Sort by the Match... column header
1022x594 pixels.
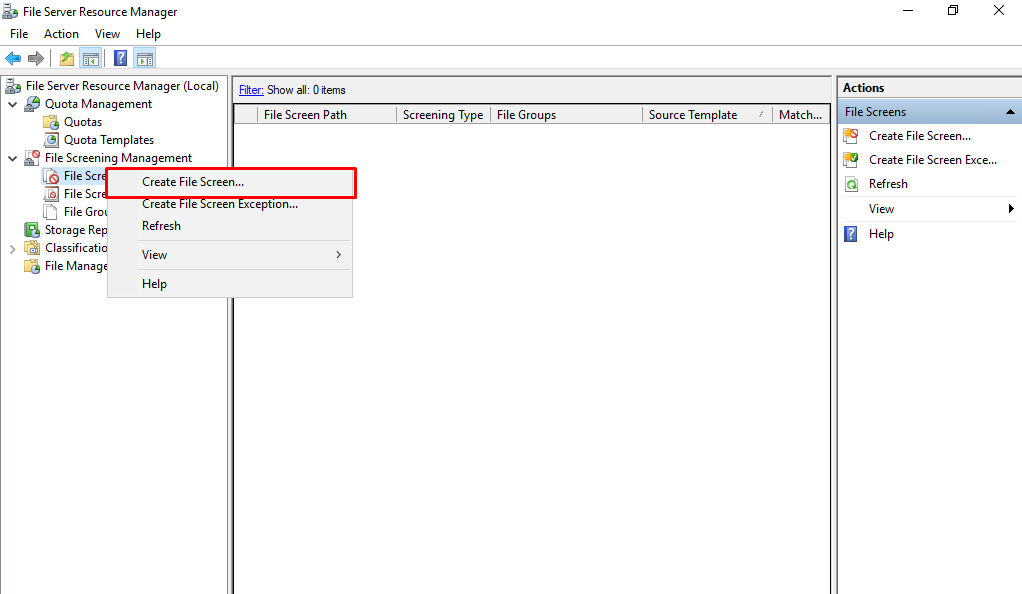(800, 115)
